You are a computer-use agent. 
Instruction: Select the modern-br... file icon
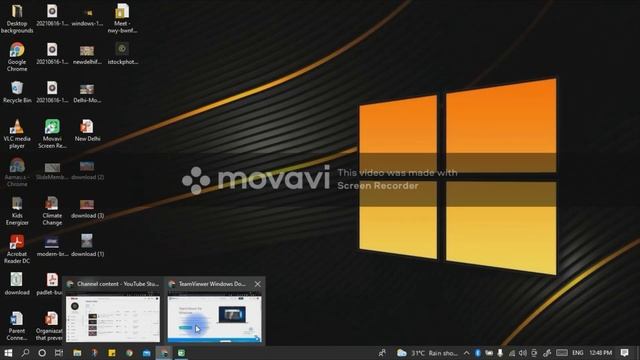[x=52, y=245]
